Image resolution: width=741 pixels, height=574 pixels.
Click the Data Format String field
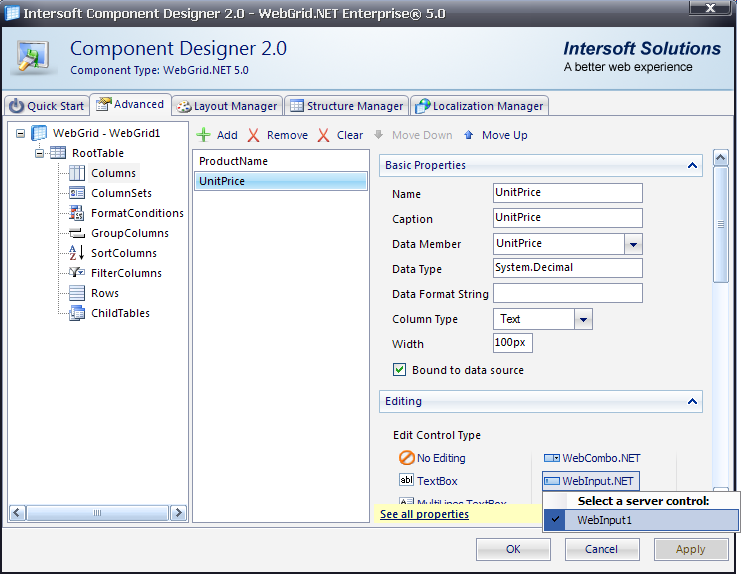(x=567, y=294)
